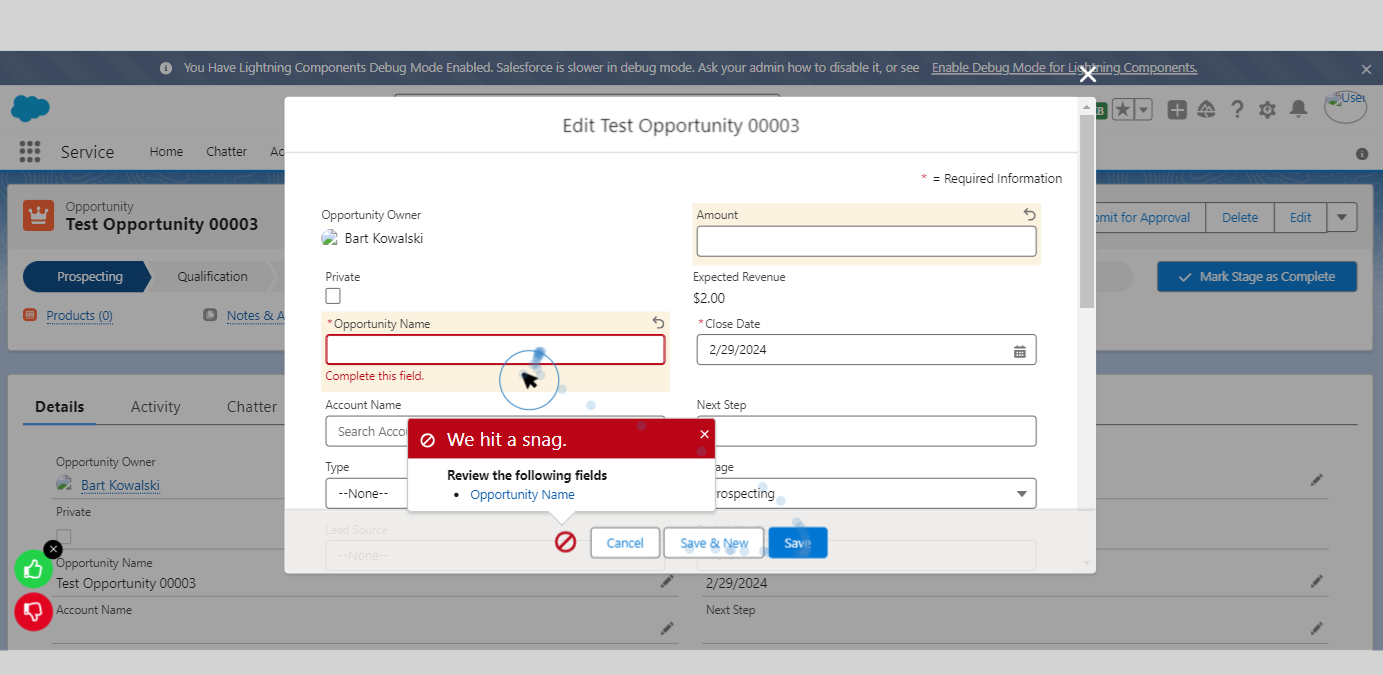Select the Activity tab
This screenshot has height=675, width=1383.
click(x=155, y=406)
